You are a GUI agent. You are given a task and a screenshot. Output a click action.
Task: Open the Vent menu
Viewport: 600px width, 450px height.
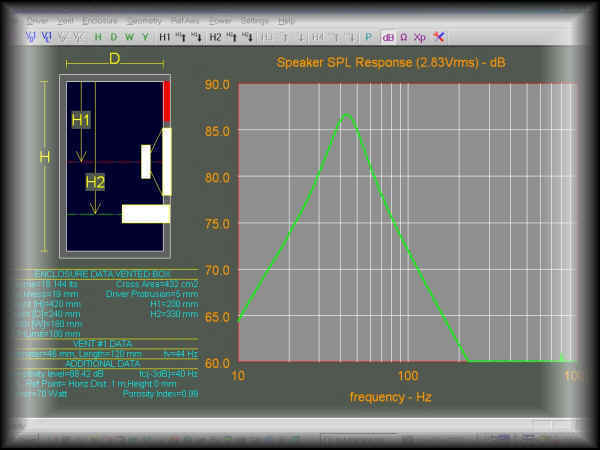tap(66, 20)
